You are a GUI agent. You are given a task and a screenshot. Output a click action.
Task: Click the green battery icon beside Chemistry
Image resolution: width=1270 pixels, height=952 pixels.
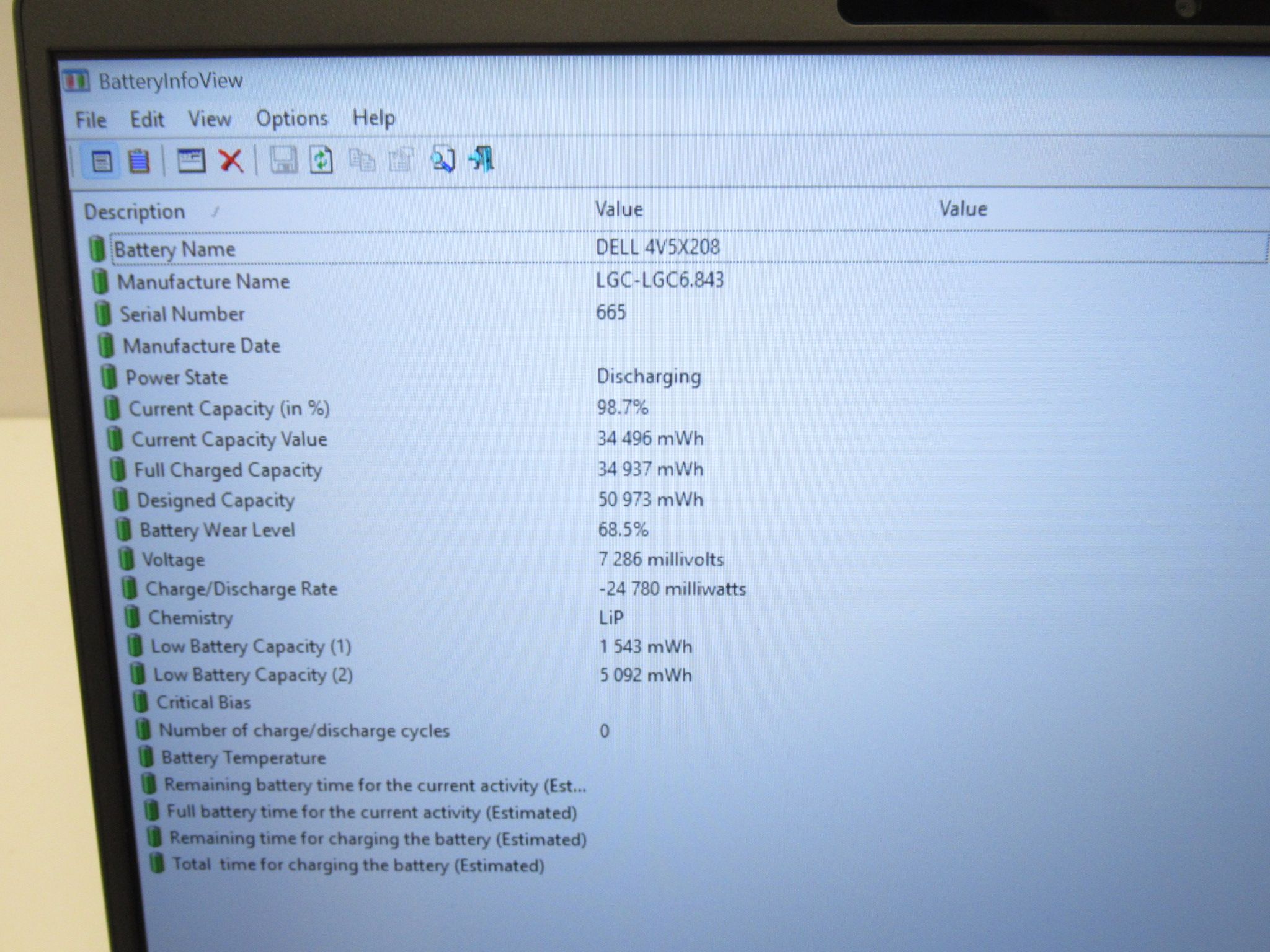point(132,617)
